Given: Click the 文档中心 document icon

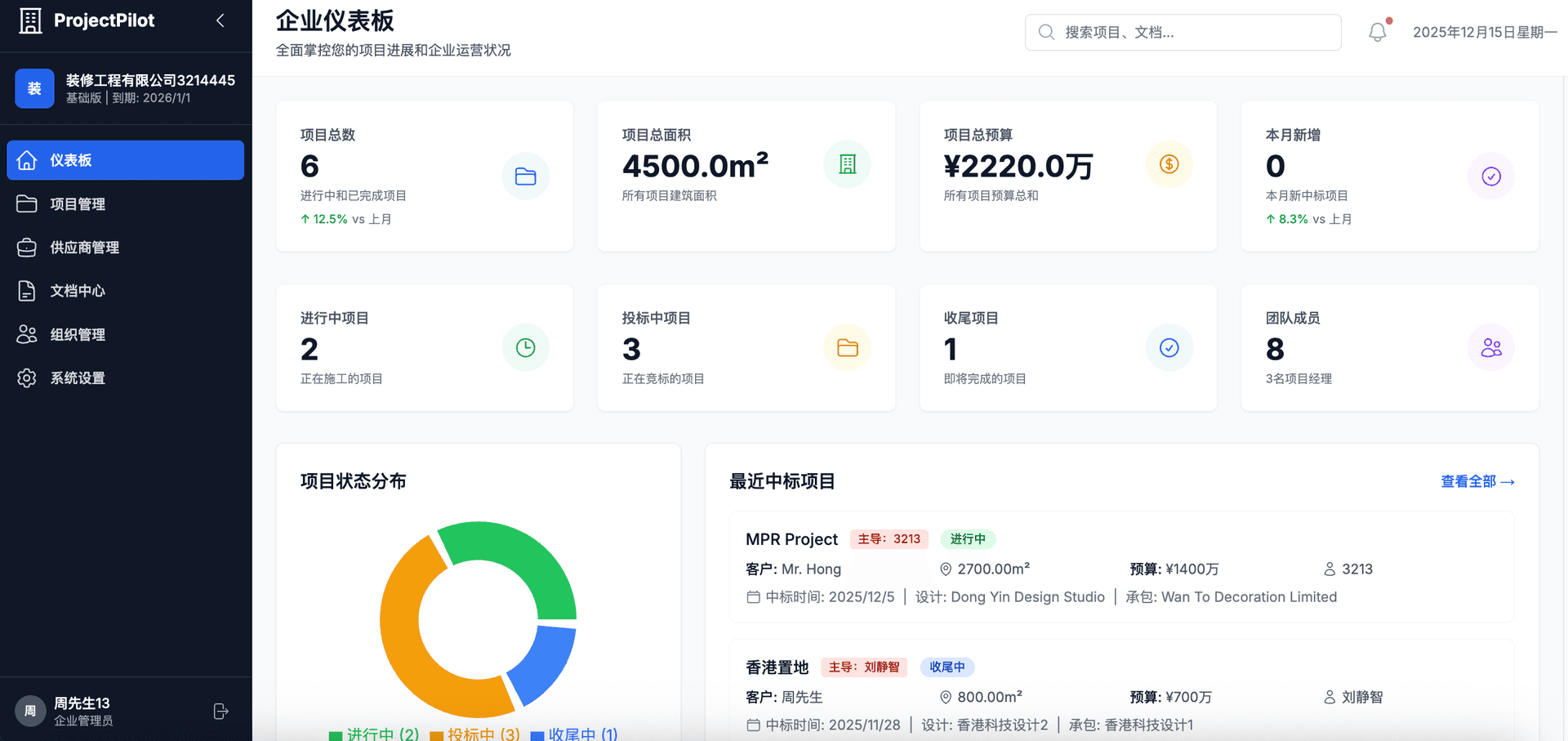Looking at the screenshot, I should click(28, 291).
